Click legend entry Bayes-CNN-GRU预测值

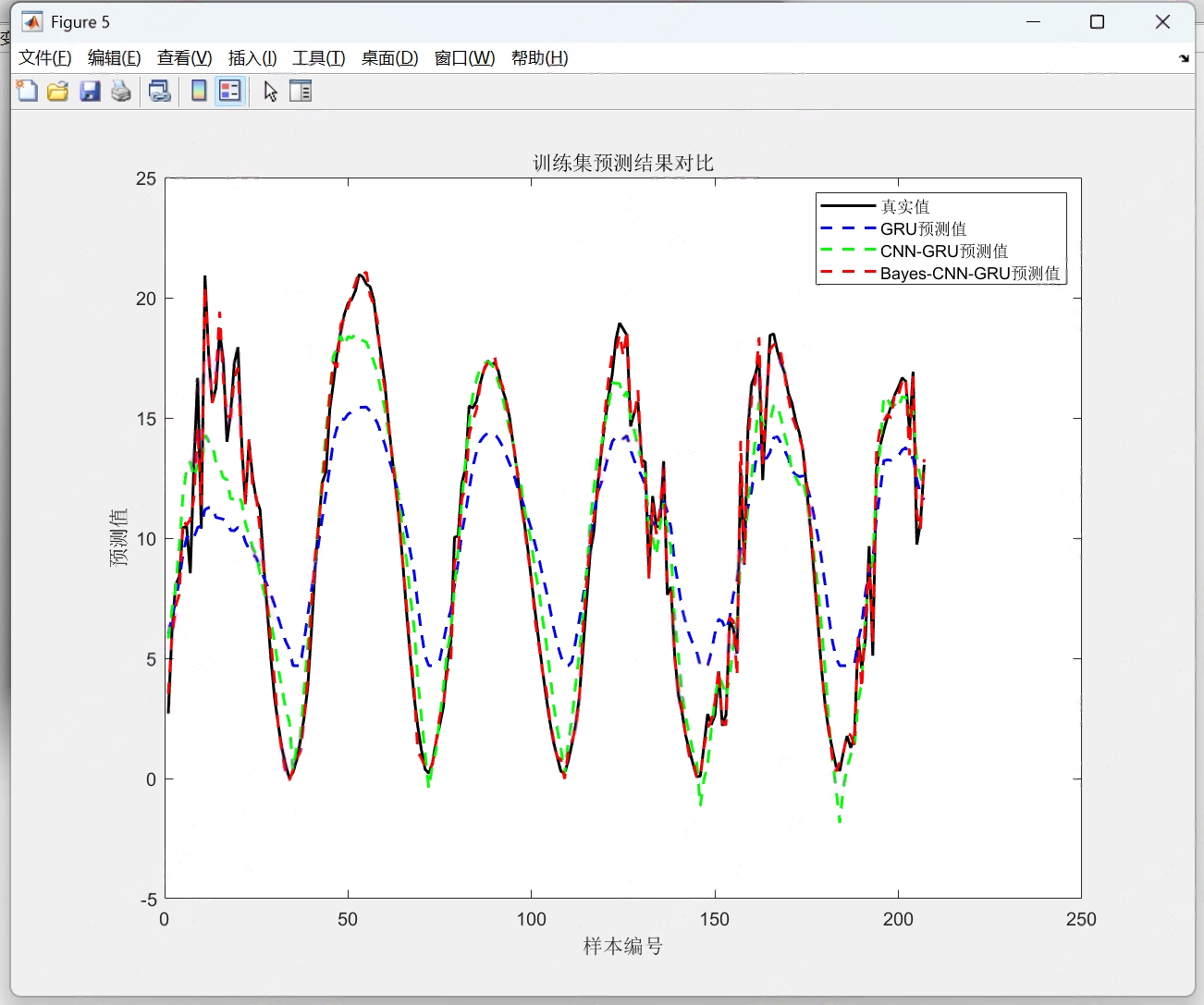coord(970,273)
